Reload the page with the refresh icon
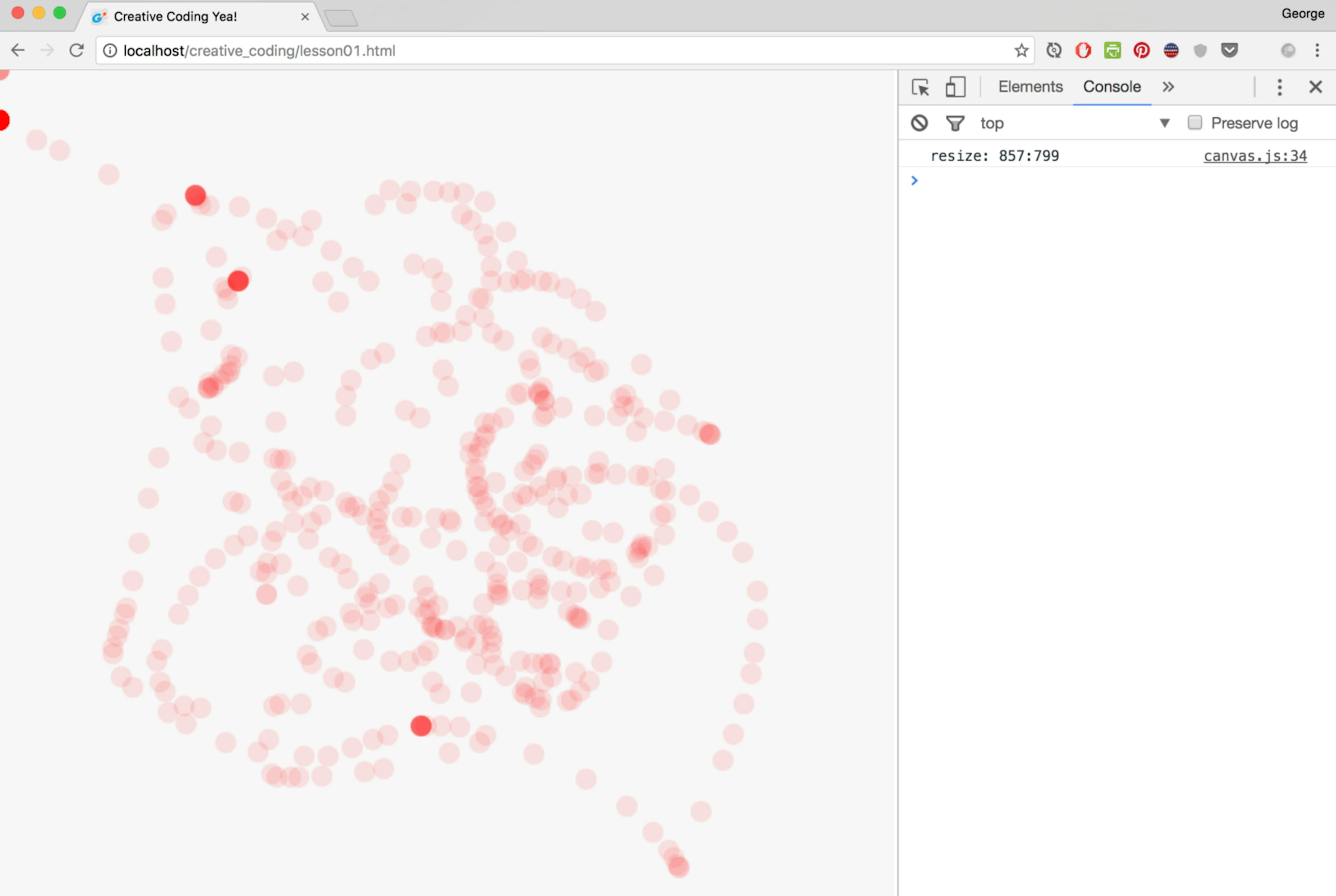This screenshot has height=896, width=1336. pos(77,51)
